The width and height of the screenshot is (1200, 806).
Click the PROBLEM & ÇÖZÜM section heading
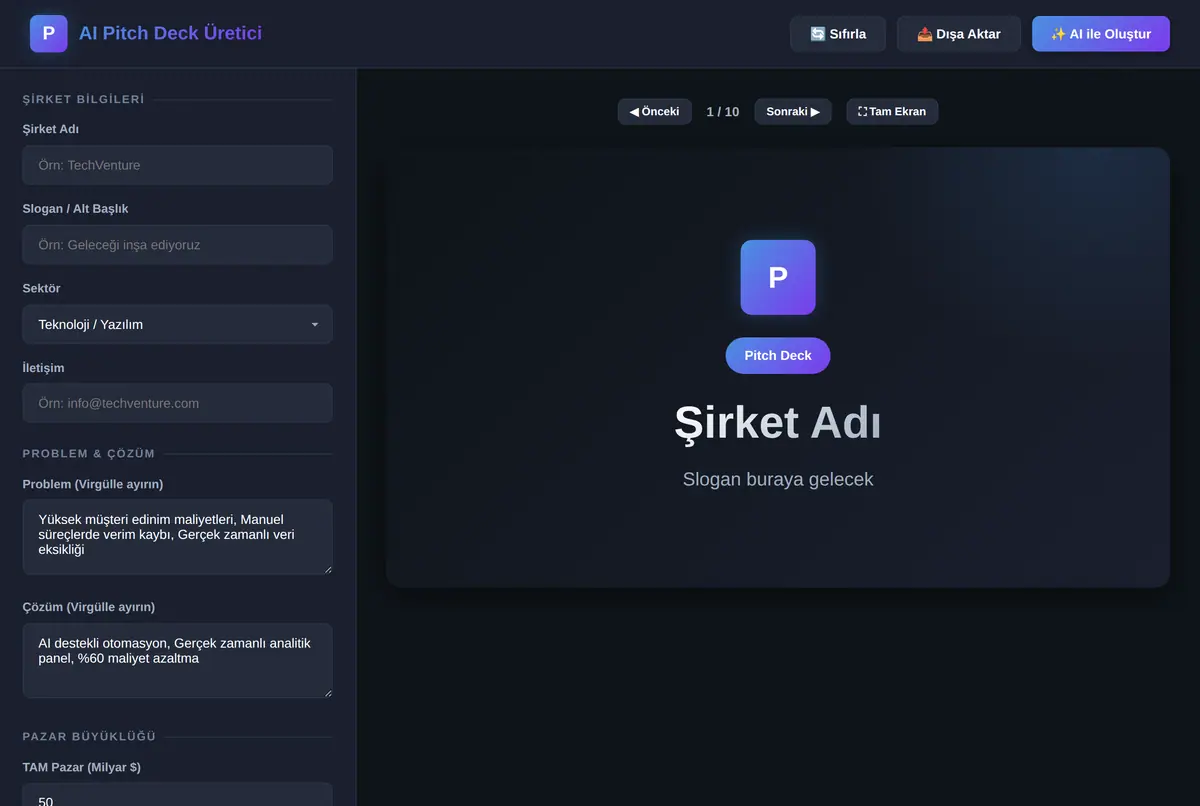[x=89, y=453]
